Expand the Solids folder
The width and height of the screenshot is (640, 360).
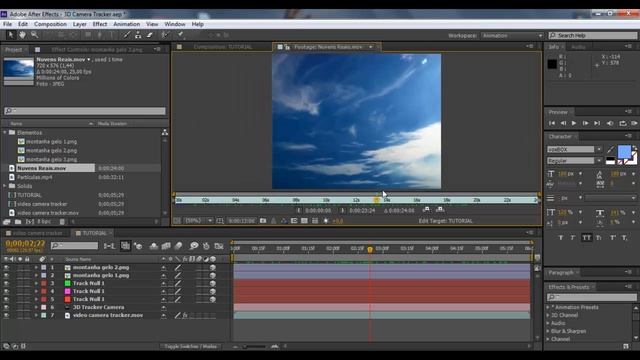[x=5, y=186]
